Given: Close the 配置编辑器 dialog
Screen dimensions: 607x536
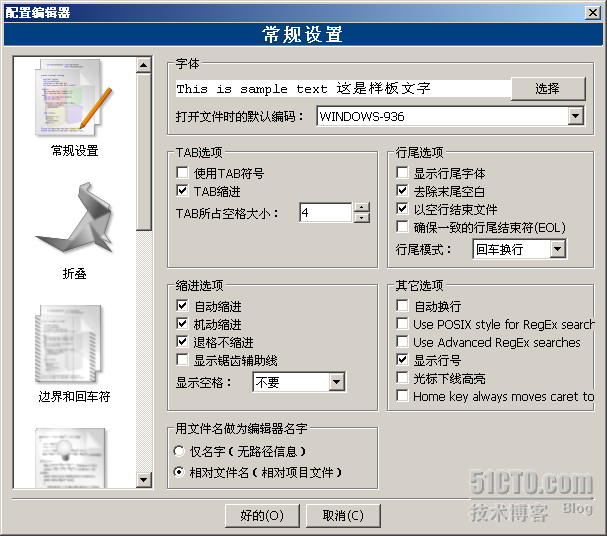Looking at the screenshot, I should [x=593, y=13].
